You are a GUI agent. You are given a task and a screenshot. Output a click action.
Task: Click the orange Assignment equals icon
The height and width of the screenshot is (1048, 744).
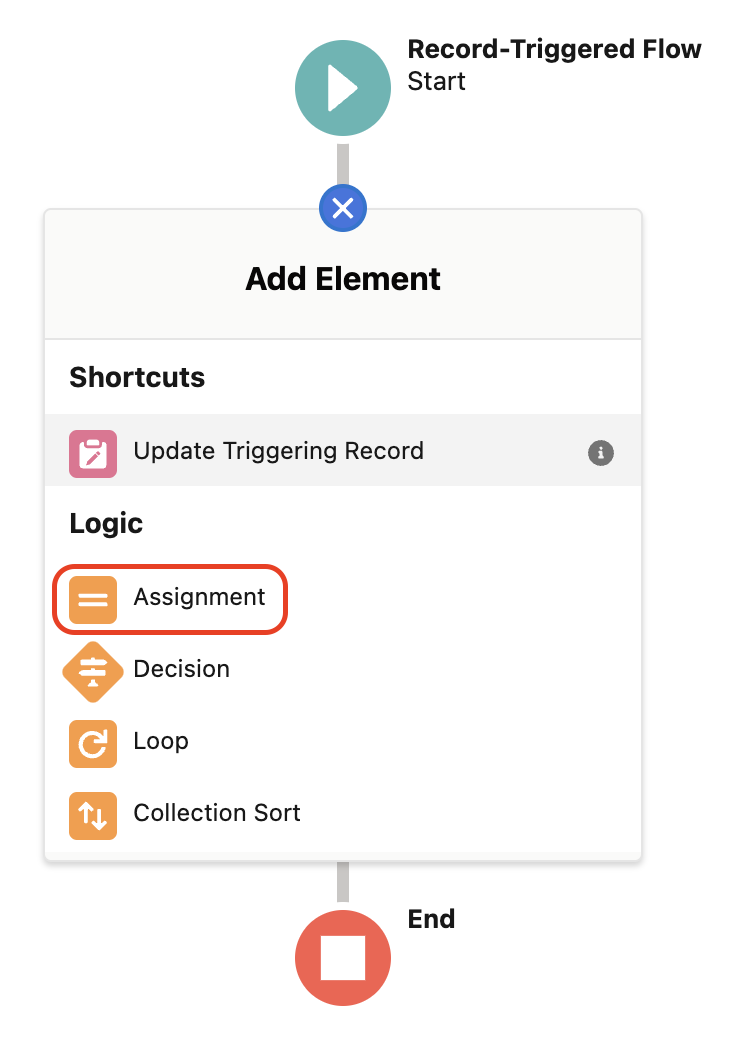tap(93, 600)
